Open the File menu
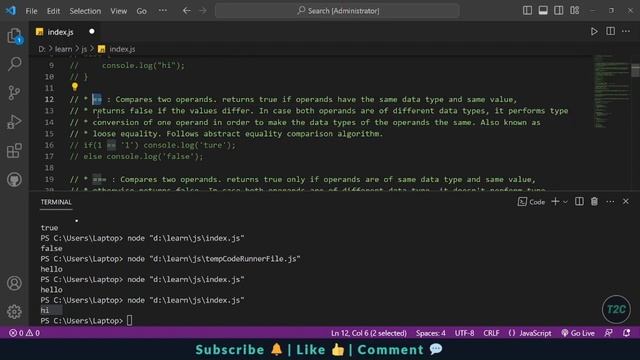 [31, 11]
